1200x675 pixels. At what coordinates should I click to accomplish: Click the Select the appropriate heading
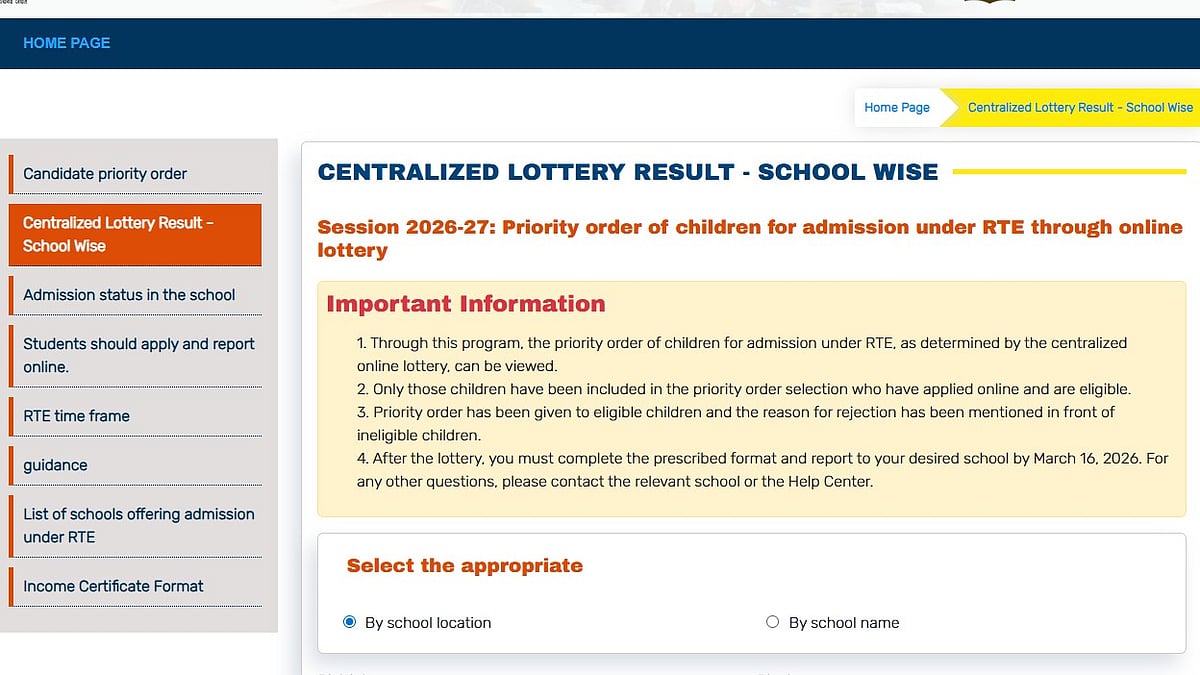464,565
